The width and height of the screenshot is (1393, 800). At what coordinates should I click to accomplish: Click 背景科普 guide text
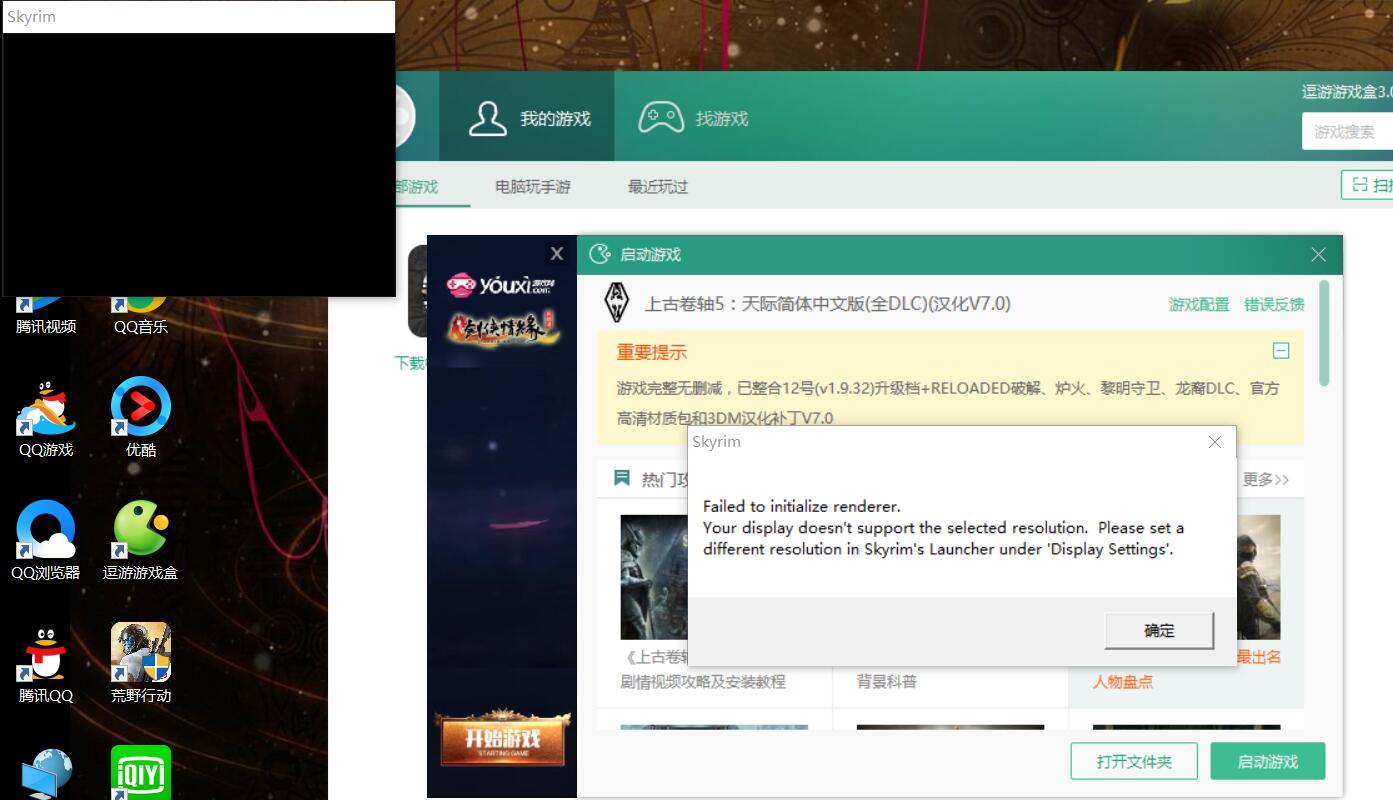click(886, 682)
